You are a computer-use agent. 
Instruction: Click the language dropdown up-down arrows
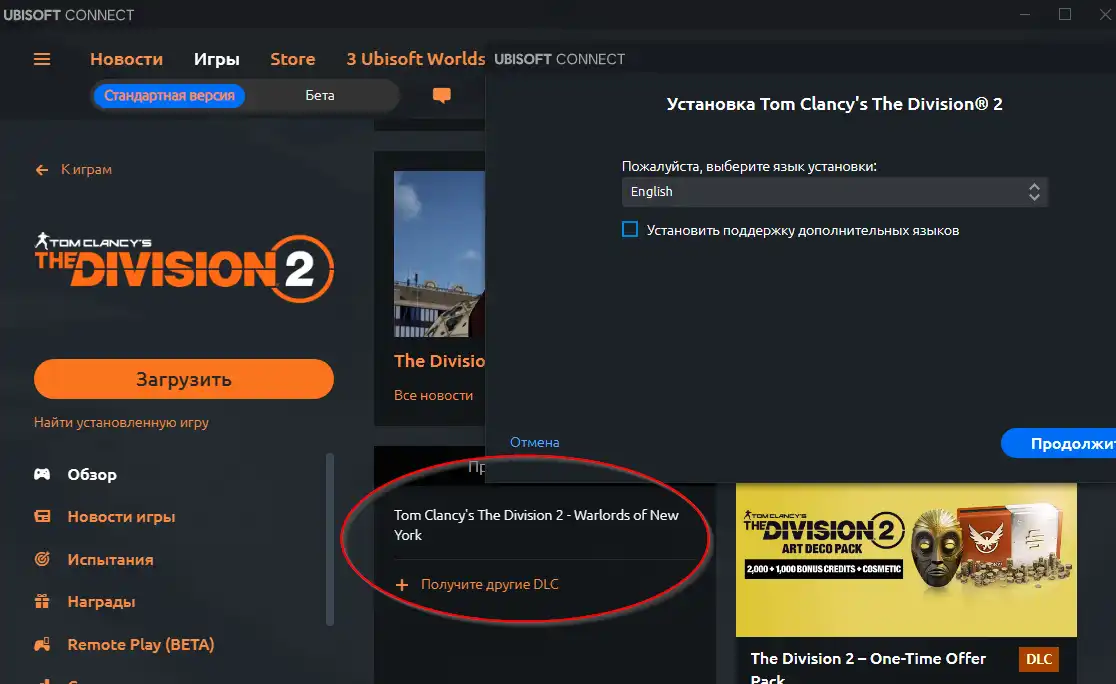pyautogui.click(x=1034, y=191)
